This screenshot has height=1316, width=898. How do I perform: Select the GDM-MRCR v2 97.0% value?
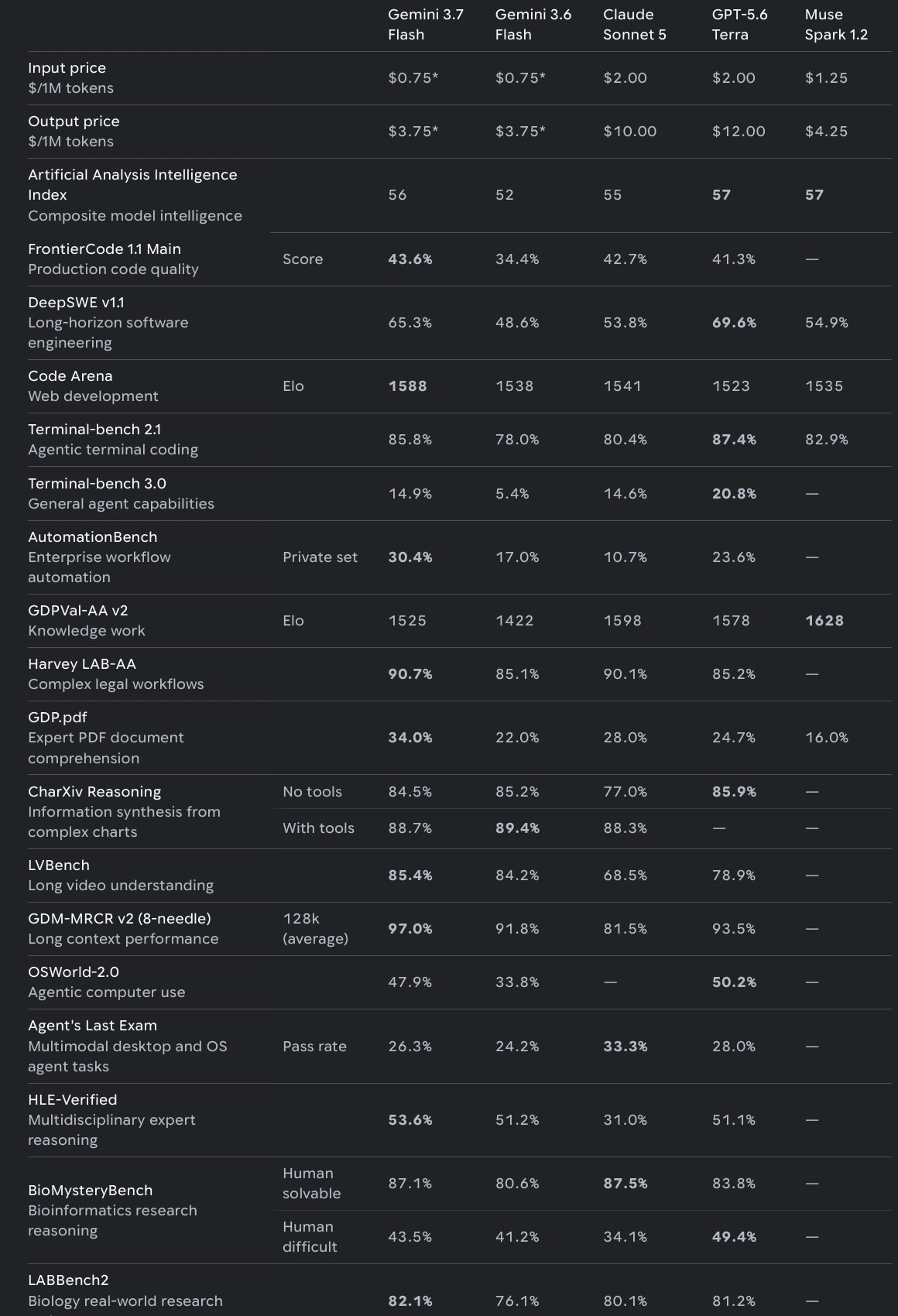410,929
